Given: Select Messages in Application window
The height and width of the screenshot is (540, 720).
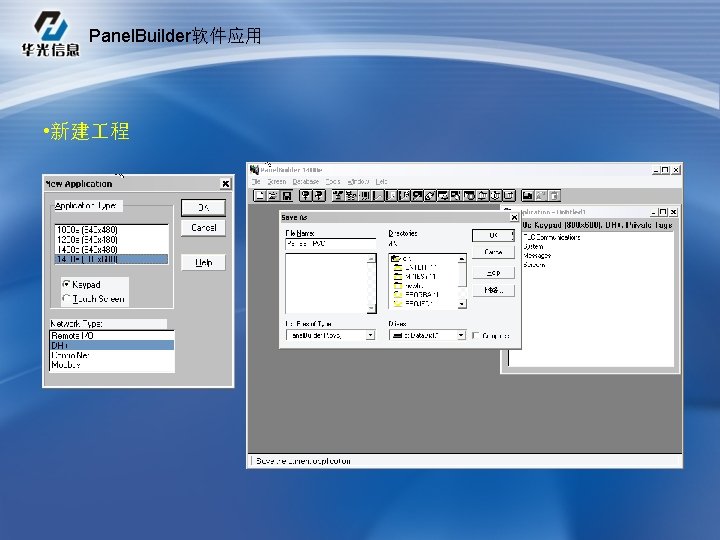Looking at the screenshot, I should coord(537,256).
